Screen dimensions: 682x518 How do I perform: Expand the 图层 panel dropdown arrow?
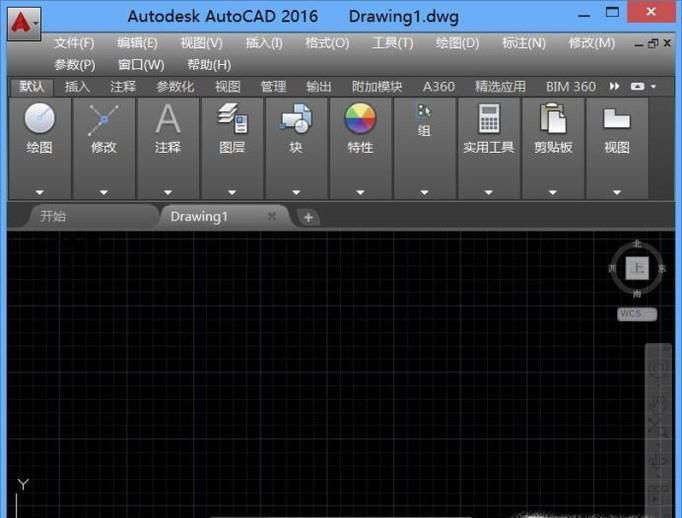point(232,192)
